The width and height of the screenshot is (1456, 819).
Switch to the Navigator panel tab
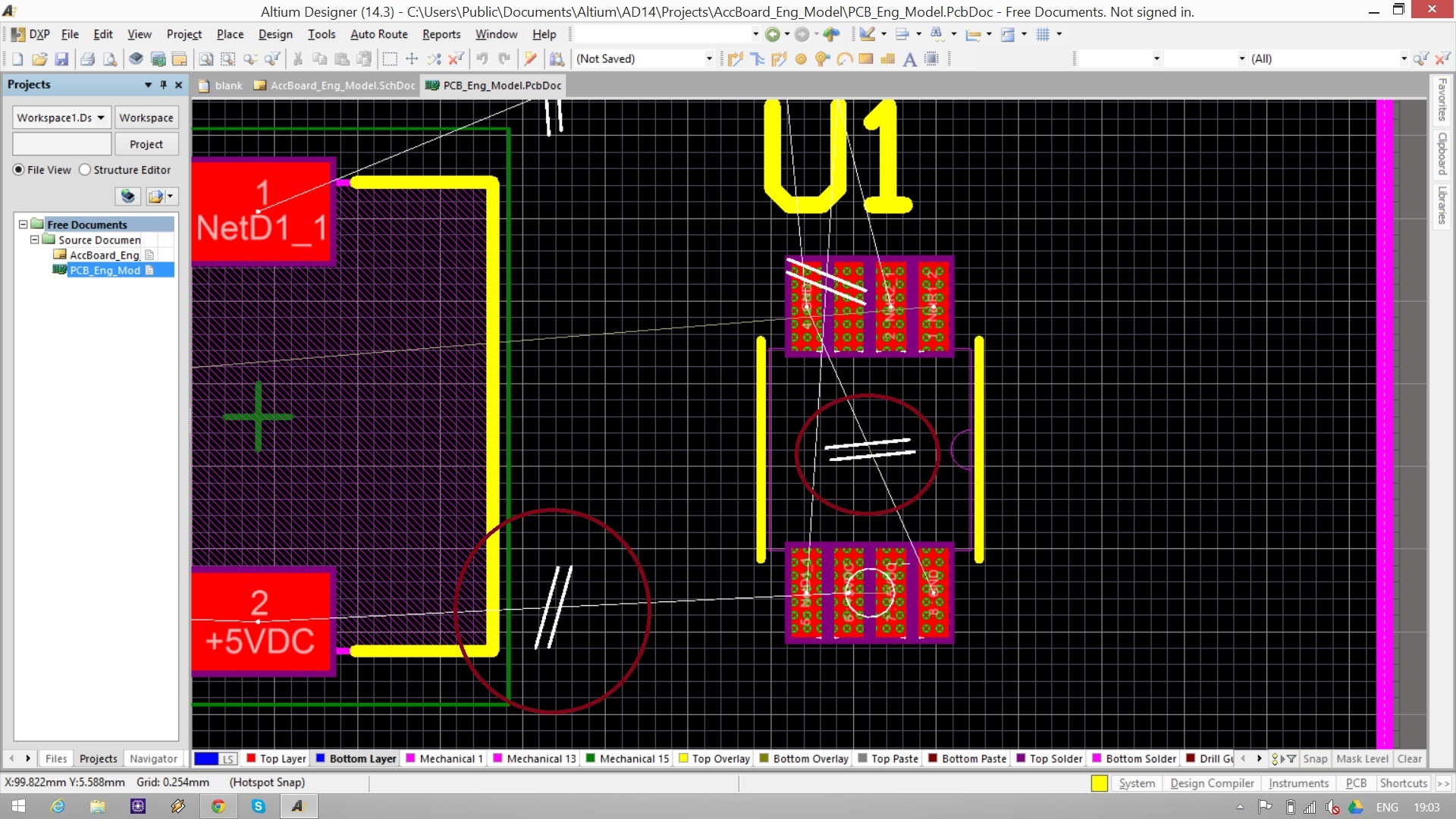click(153, 758)
